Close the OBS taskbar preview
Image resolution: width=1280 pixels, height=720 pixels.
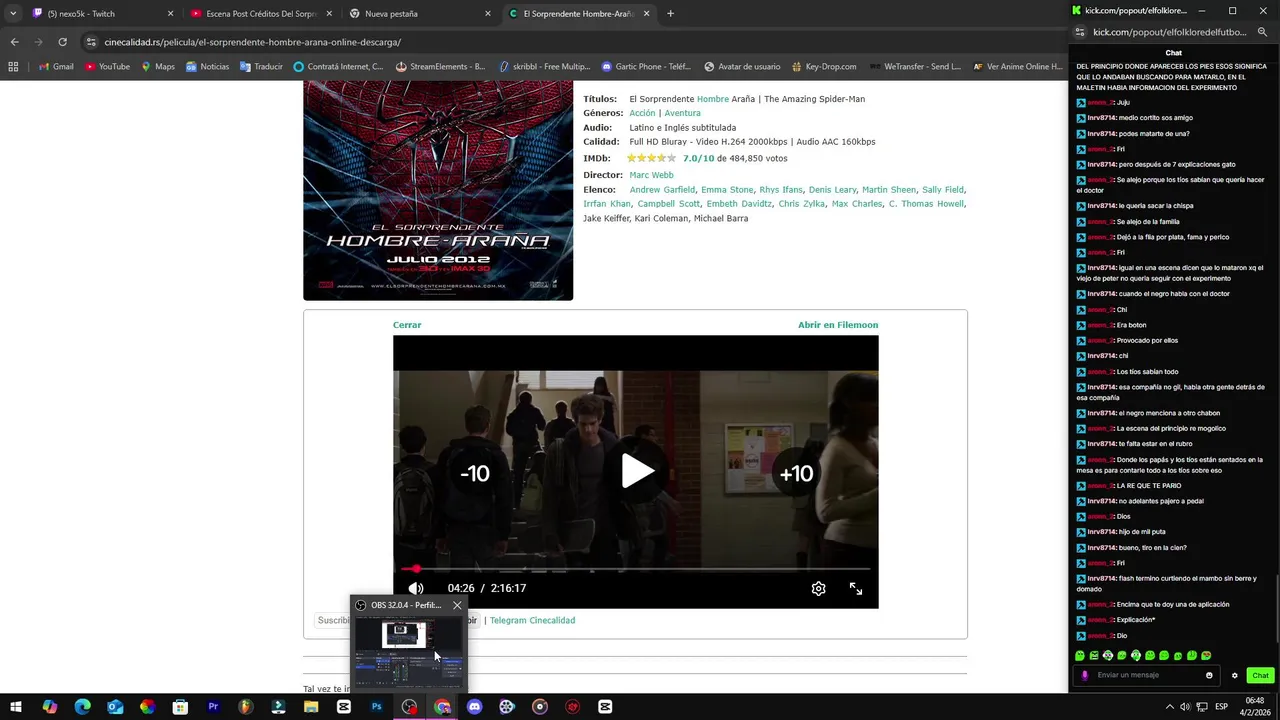click(457, 605)
